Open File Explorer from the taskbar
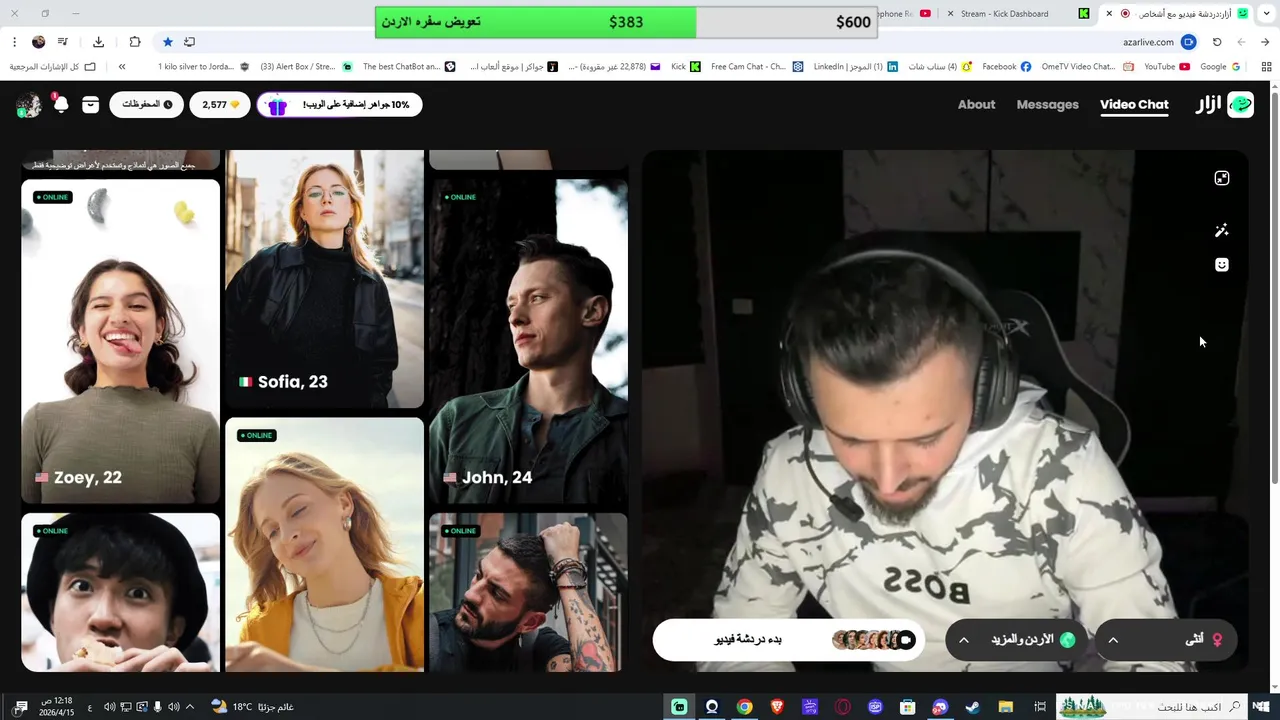The width and height of the screenshot is (1280, 720). 1006,707
